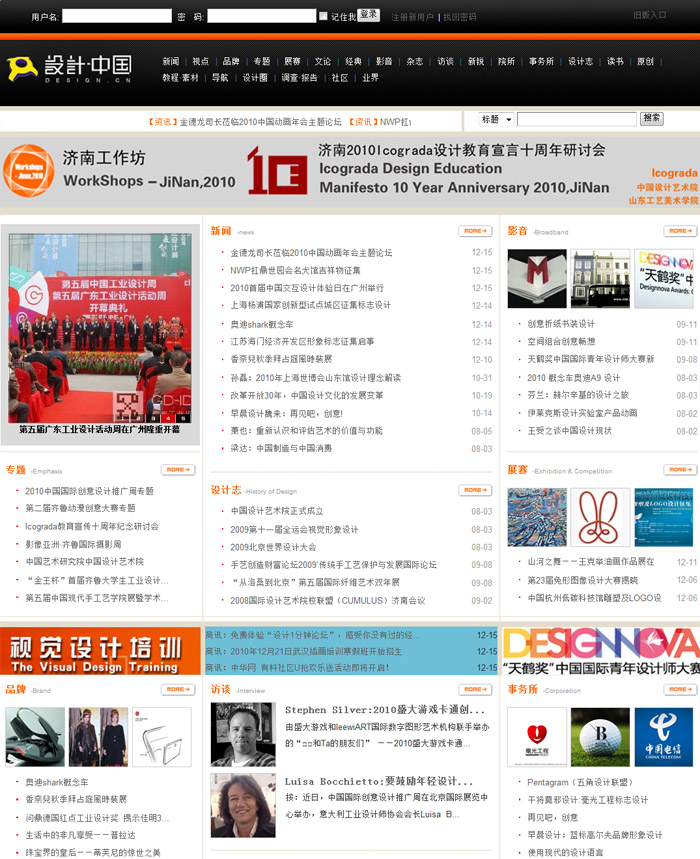The image size is (700, 859).
Task: Click the 搜索 search button
Action: [x=652, y=118]
